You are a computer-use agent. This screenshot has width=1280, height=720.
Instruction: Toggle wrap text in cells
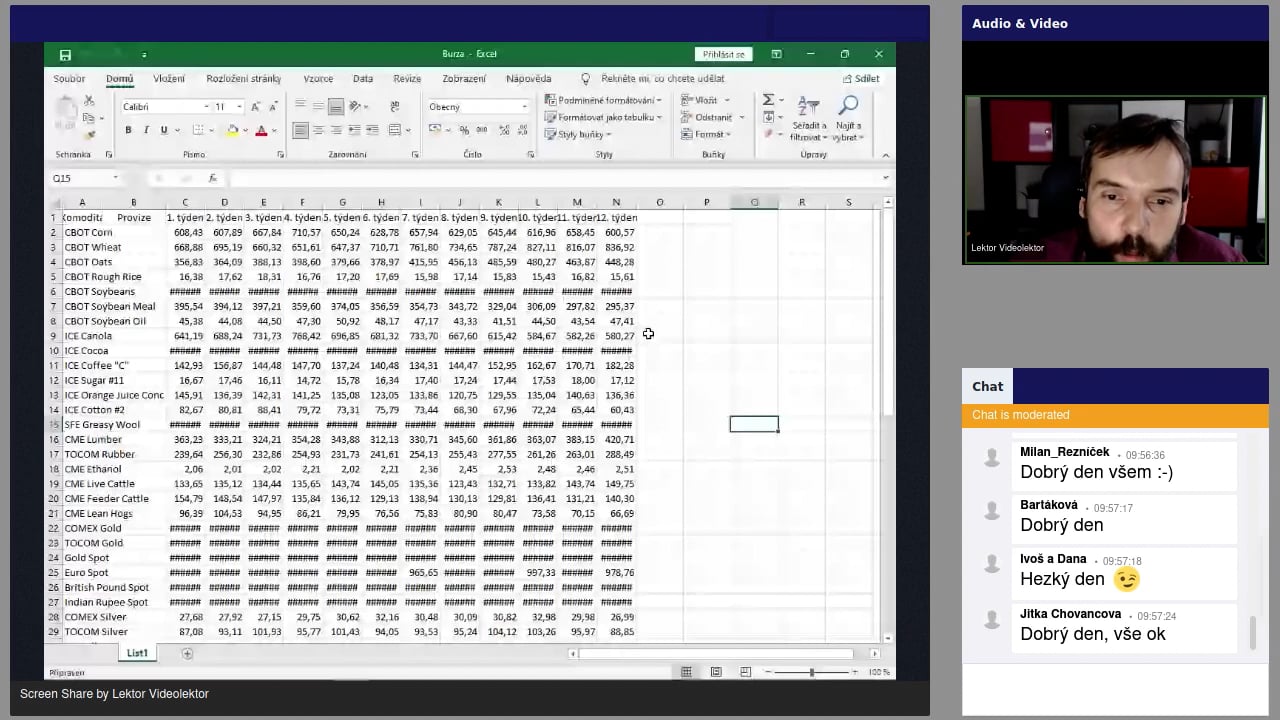click(395, 106)
